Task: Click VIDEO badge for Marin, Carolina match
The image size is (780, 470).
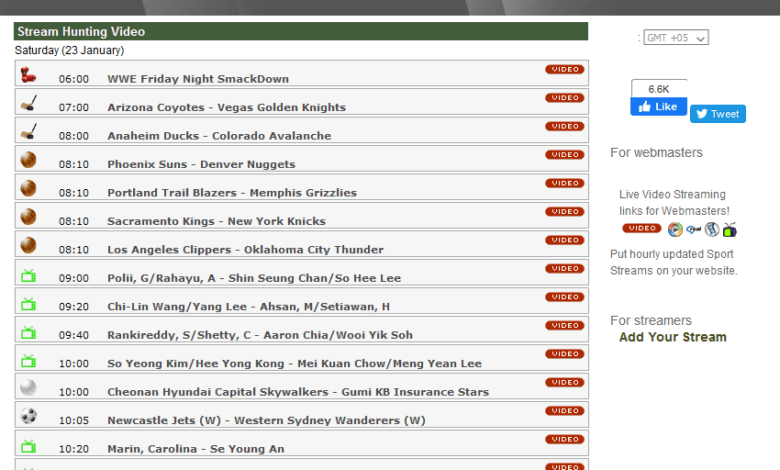Action: pyautogui.click(x=565, y=439)
